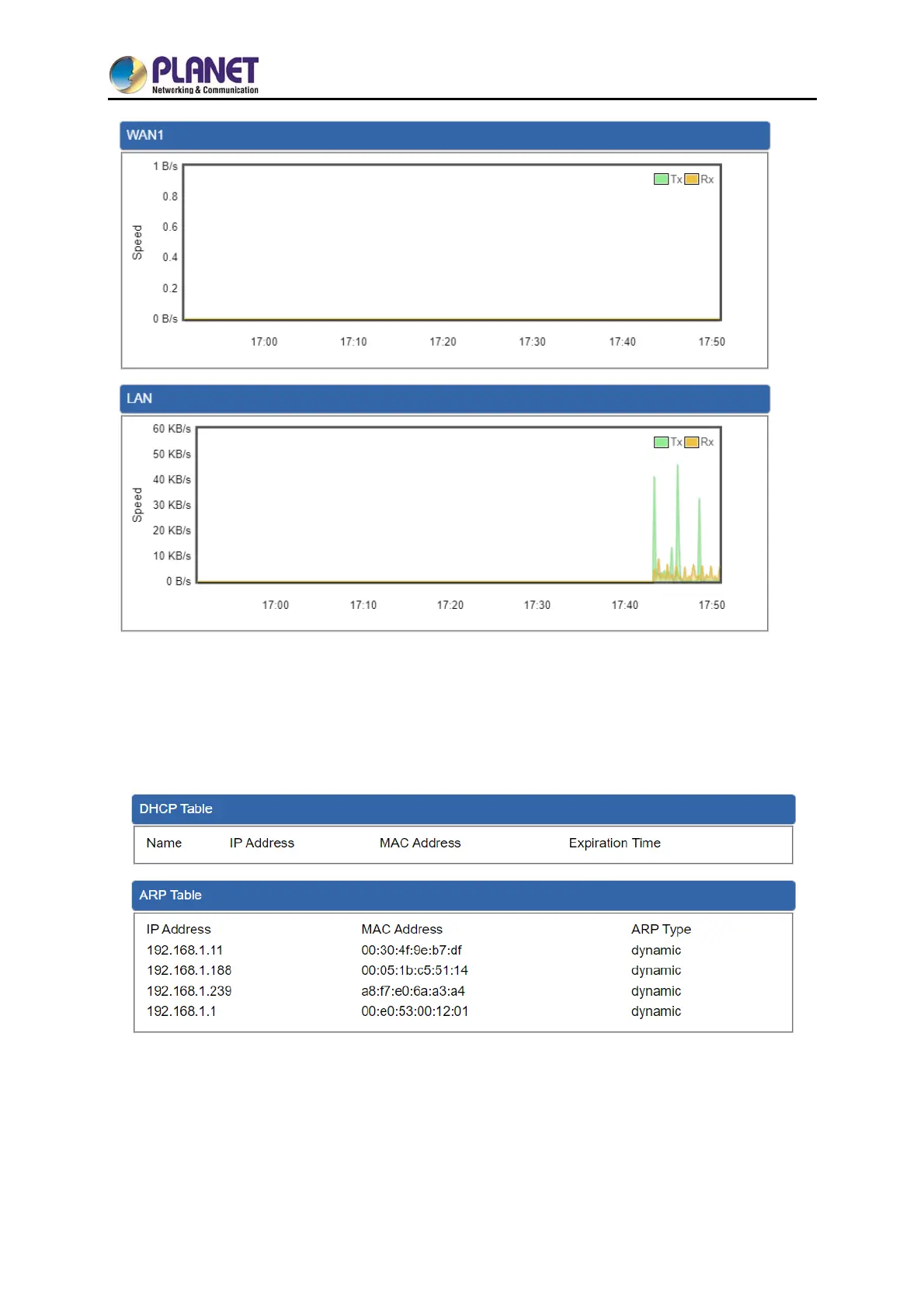Click the 17:50 tick on the WAN1 chart
The image size is (924, 1308).
click(712, 342)
